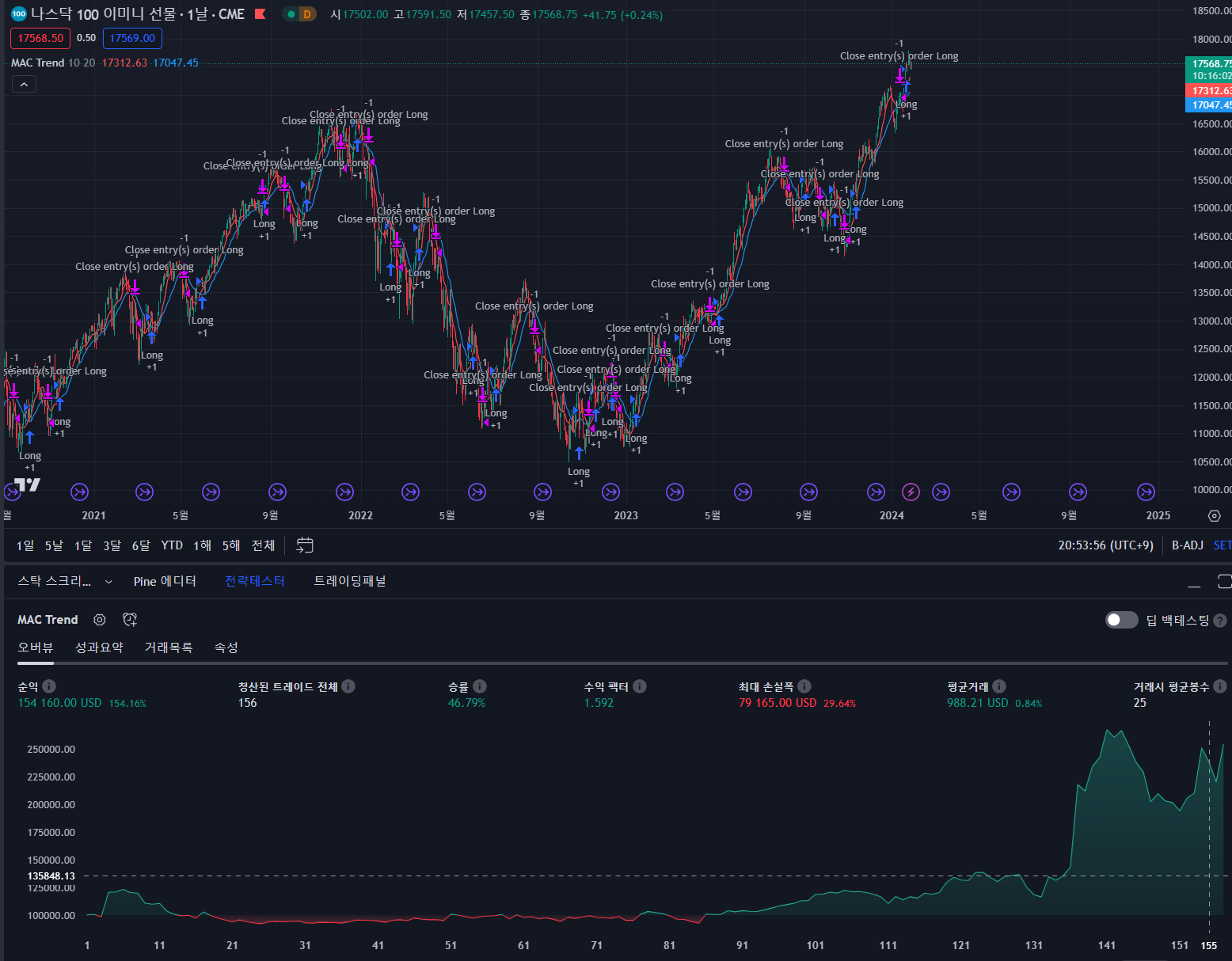The height and width of the screenshot is (961, 1232).
Task: Collapse the indicator legend with the arrow button
Action: 24,84
